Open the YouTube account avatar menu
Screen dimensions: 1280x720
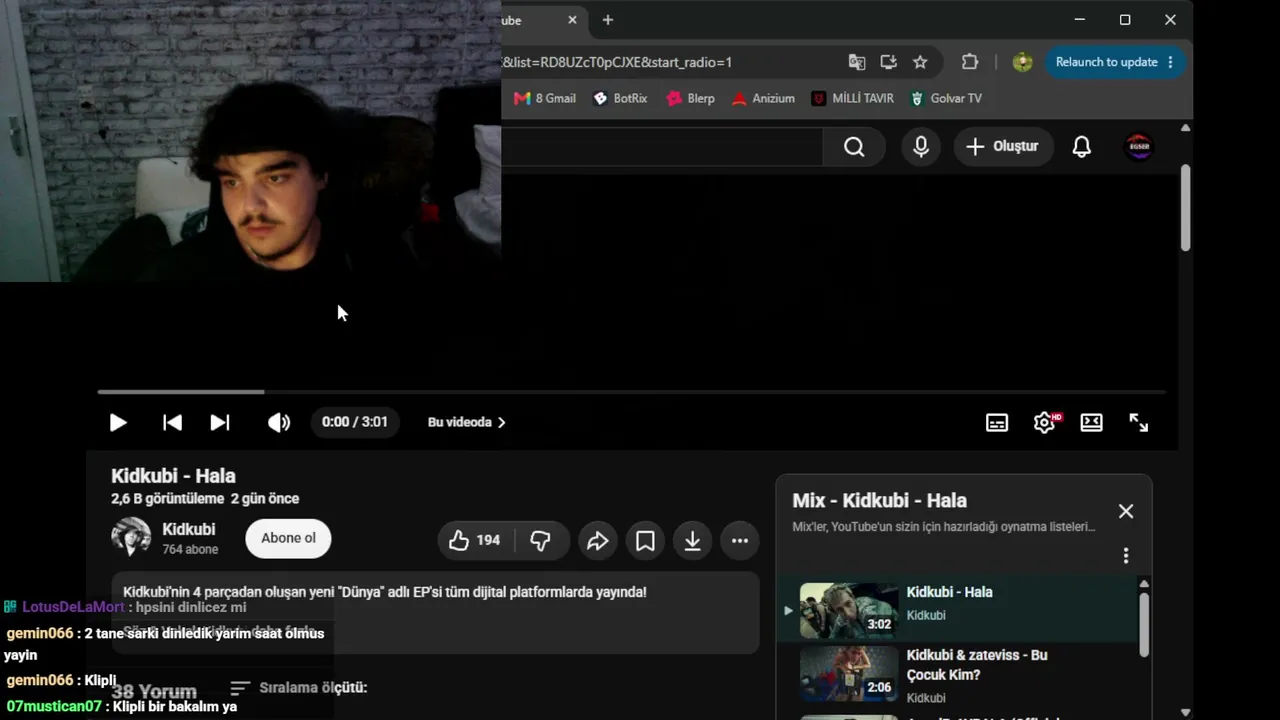1139,147
